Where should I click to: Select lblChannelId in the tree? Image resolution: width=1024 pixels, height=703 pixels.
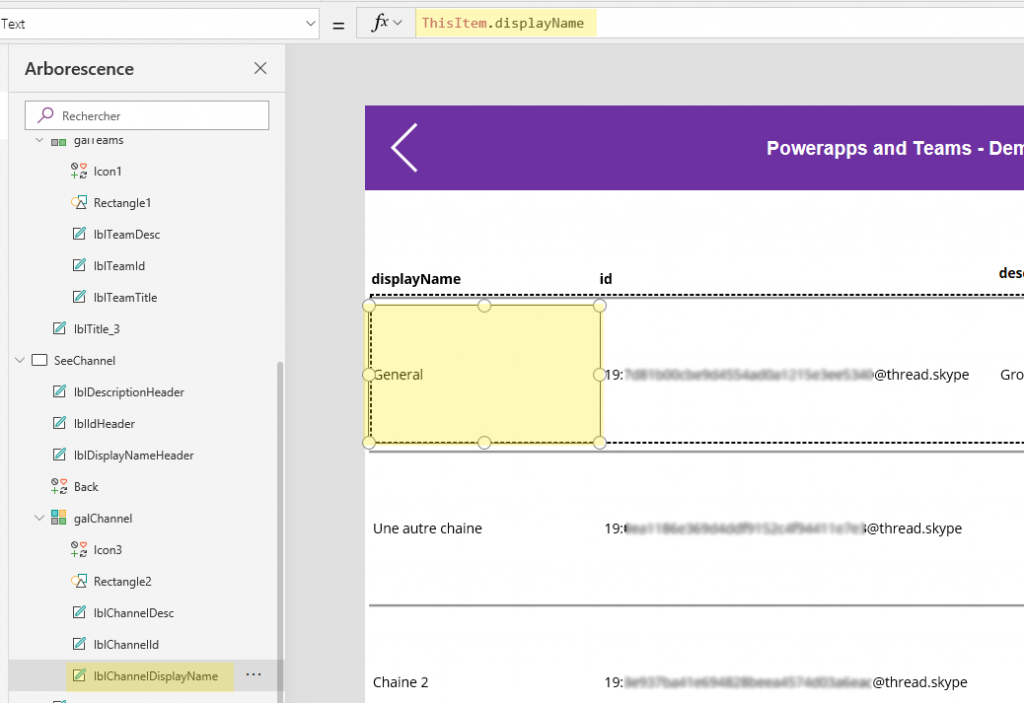tap(125, 644)
